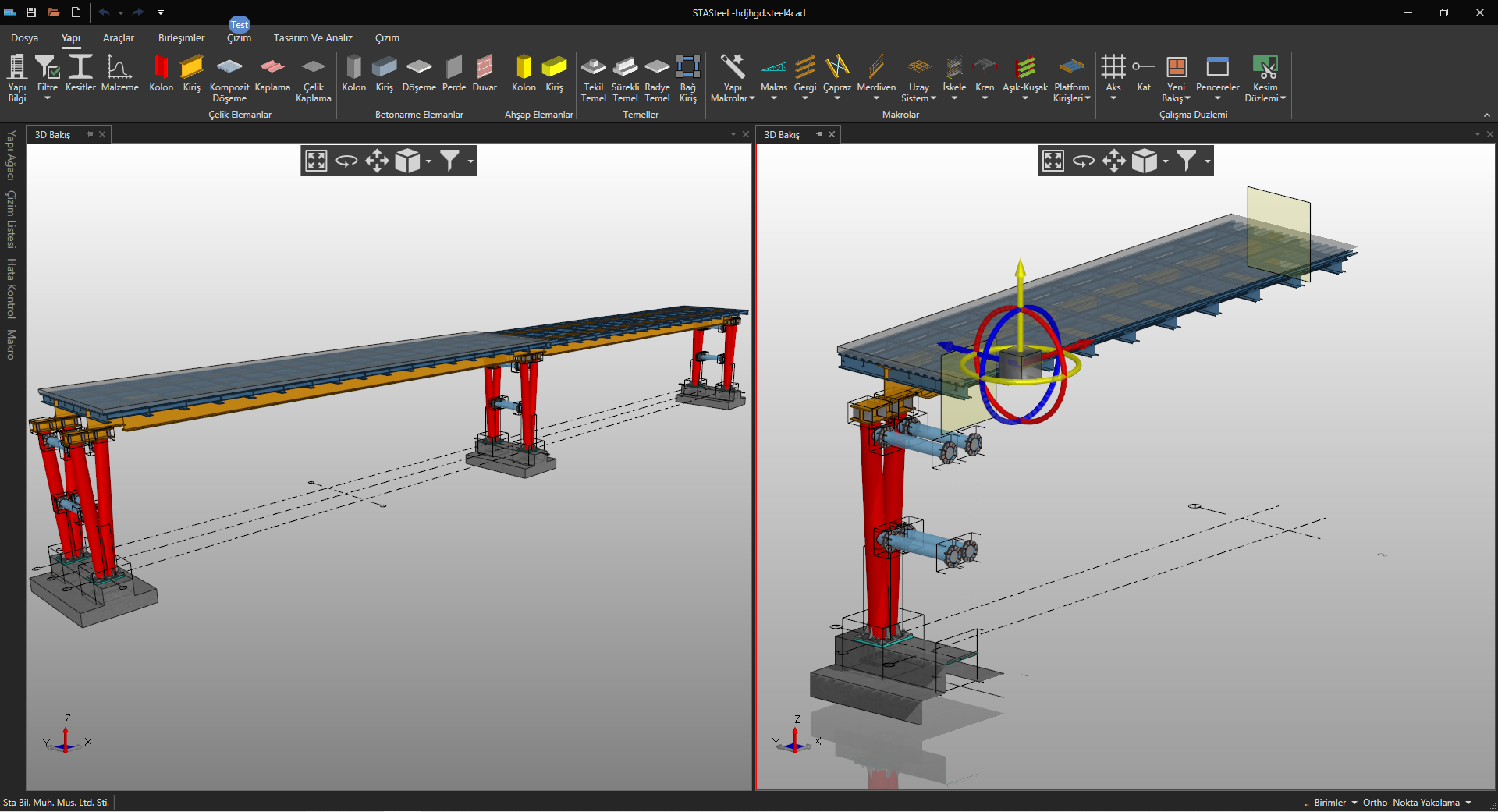
Task: Open the Hata Kontrol side panel
Action: click(11, 289)
